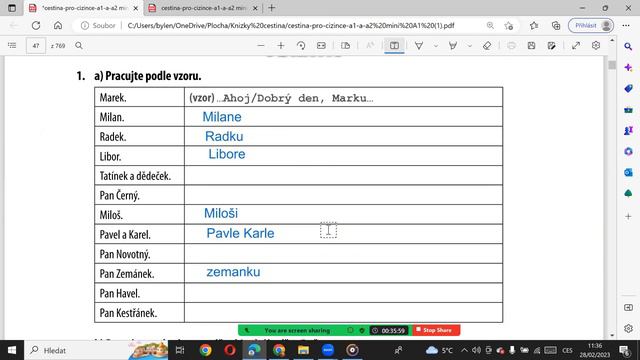Activate the read aloud tool
Image resolution: width=640 pixels, height=360 pixels.
370,45
